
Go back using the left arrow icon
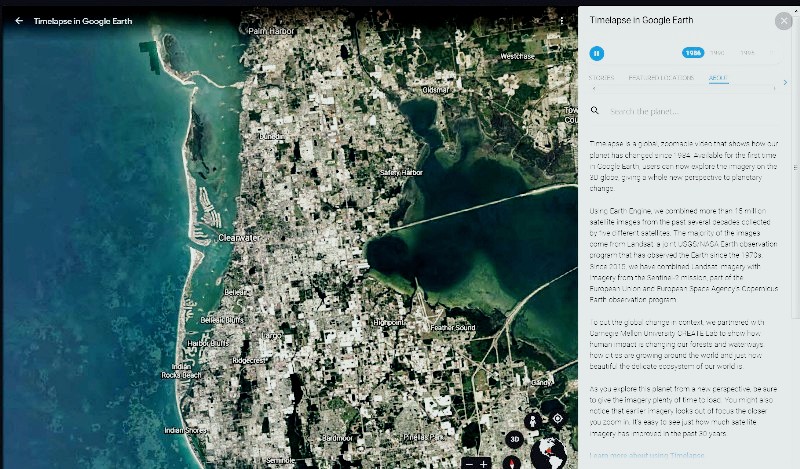pos(19,21)
